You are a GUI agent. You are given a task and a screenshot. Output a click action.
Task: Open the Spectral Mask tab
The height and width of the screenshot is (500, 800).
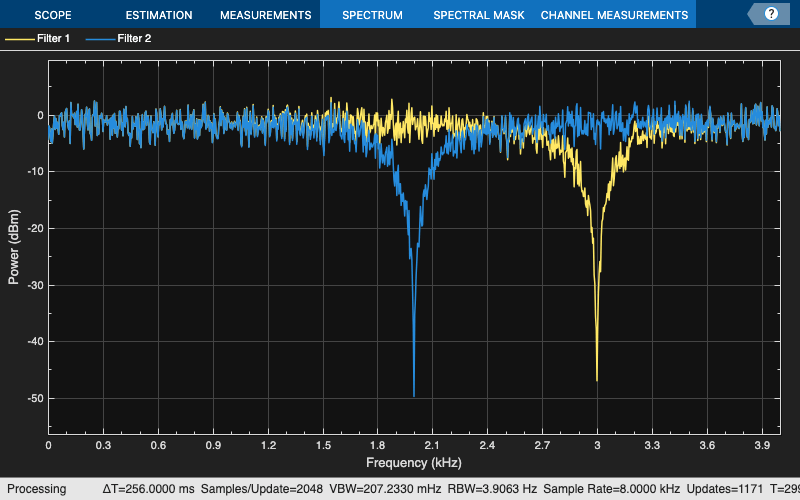479,15
